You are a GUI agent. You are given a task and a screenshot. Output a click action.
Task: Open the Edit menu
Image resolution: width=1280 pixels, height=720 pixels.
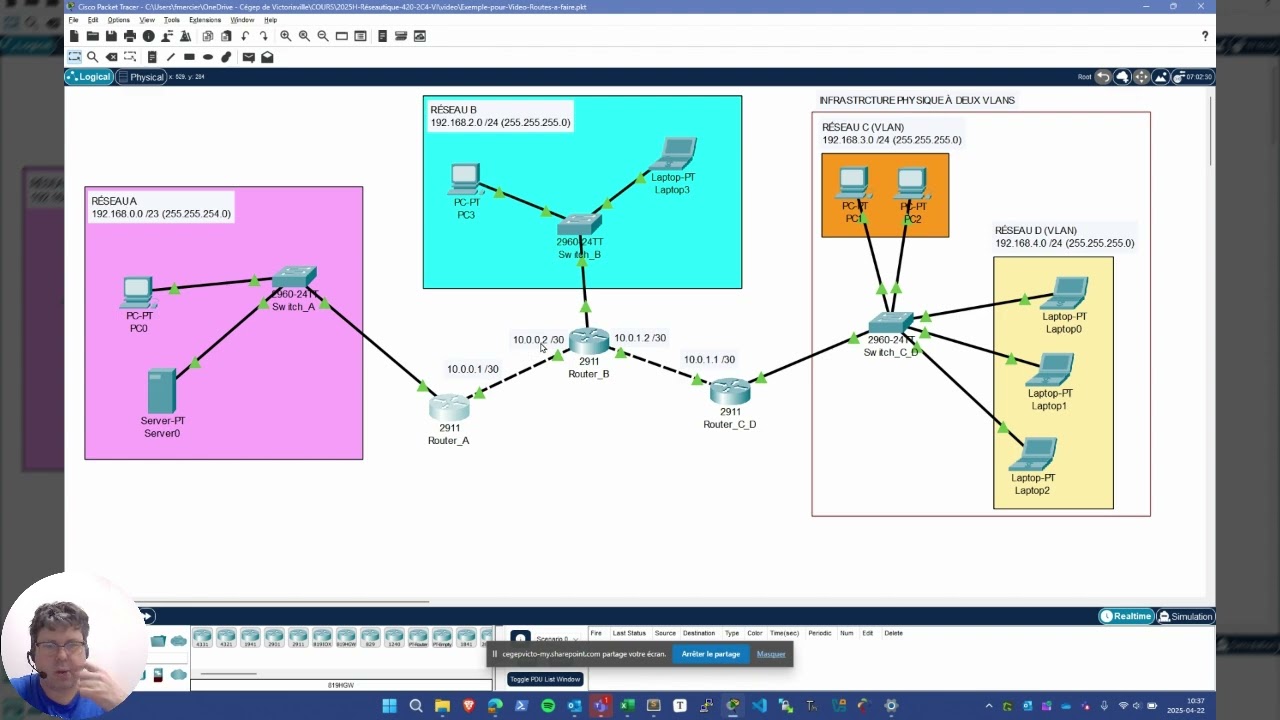(92, 20)
